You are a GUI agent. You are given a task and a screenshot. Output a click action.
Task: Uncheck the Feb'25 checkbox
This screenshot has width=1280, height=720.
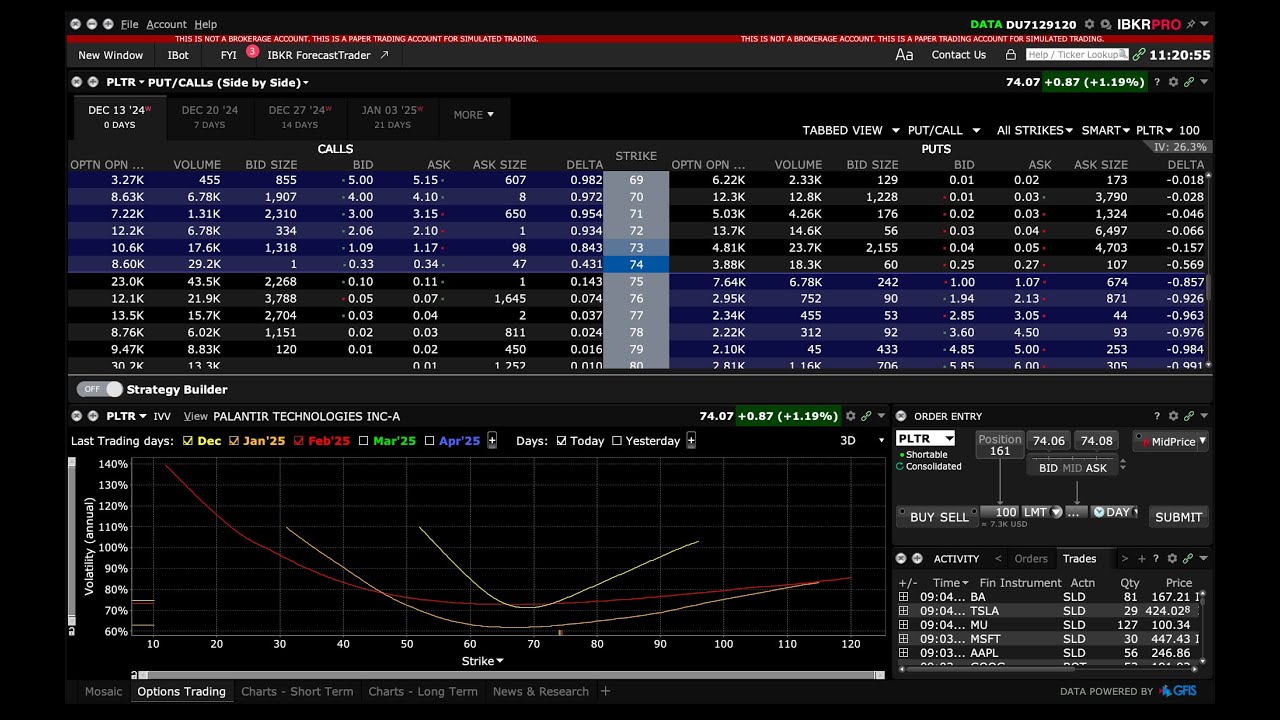click(x=298, y=441)
